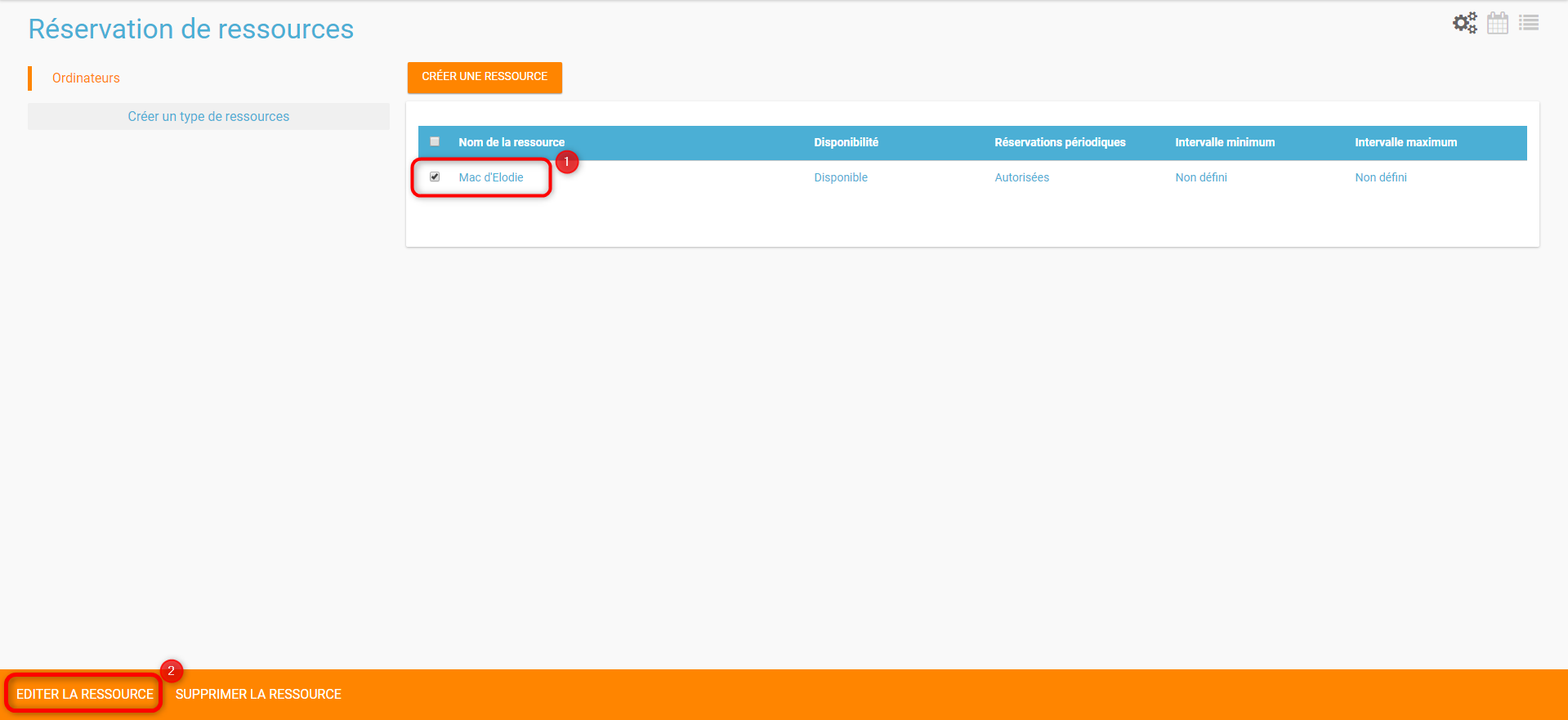The image size is (1568, 720).
Task: Select the Ordinateurs resource type
Action: point(86,78)
